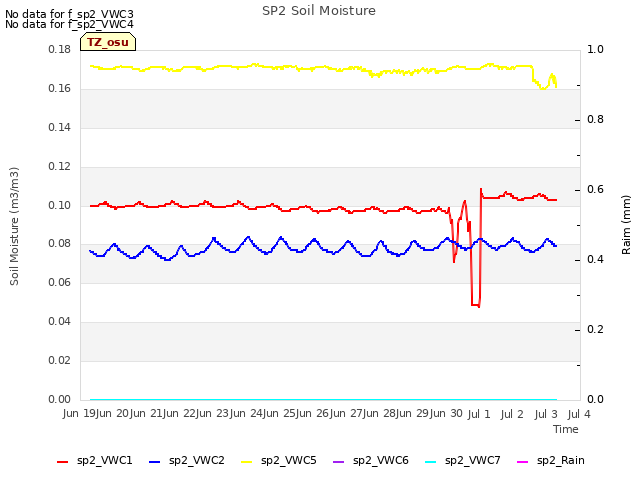Click the Soil Moisture (m3/m3) axis label
Image resolution: width=640 pixels, height=480 pixels.
(14, 226)
